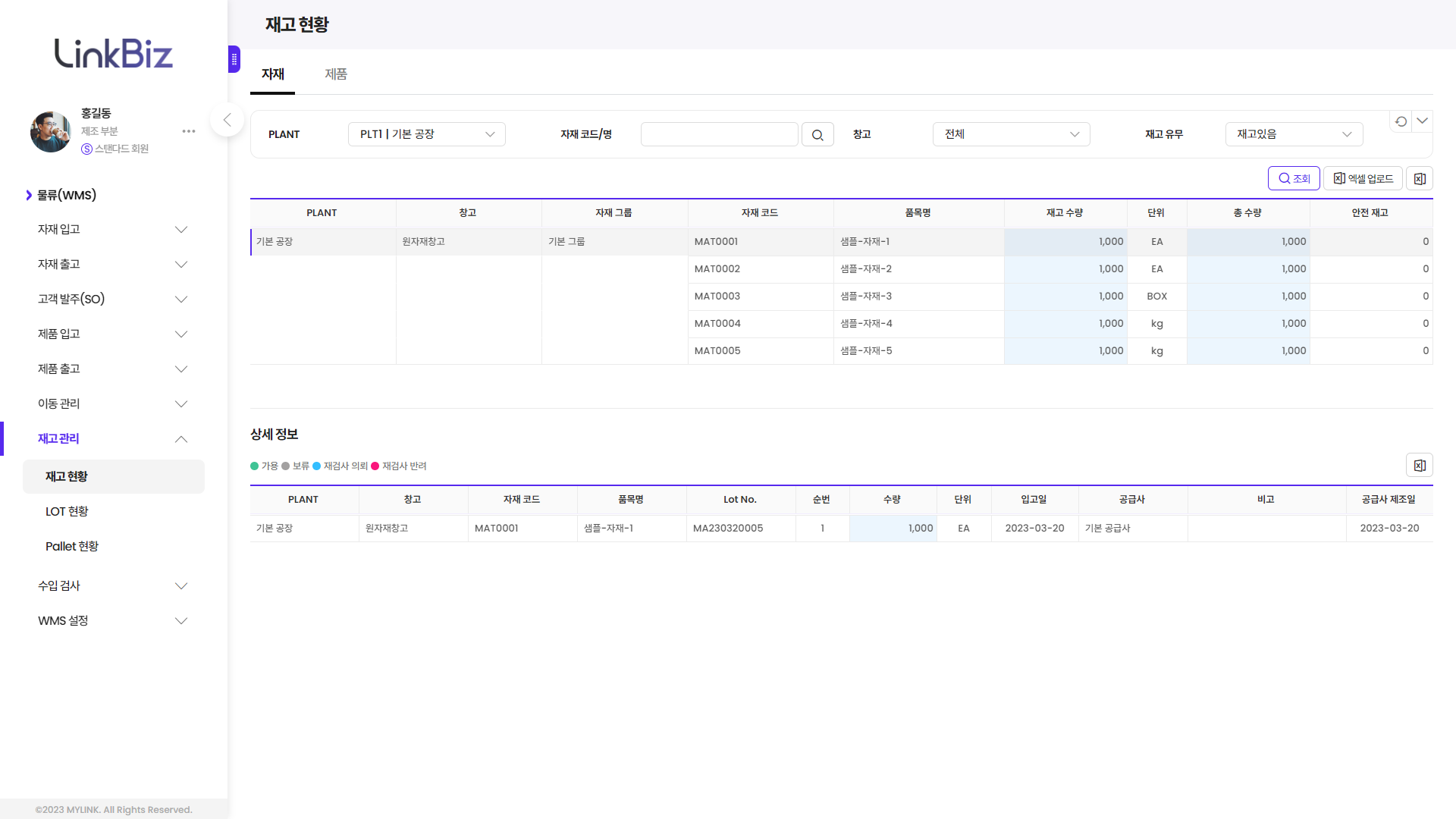Click the 엑셀 업로드 button
The height and width of the screenshot is (819, 1456).
(1363, 179)
